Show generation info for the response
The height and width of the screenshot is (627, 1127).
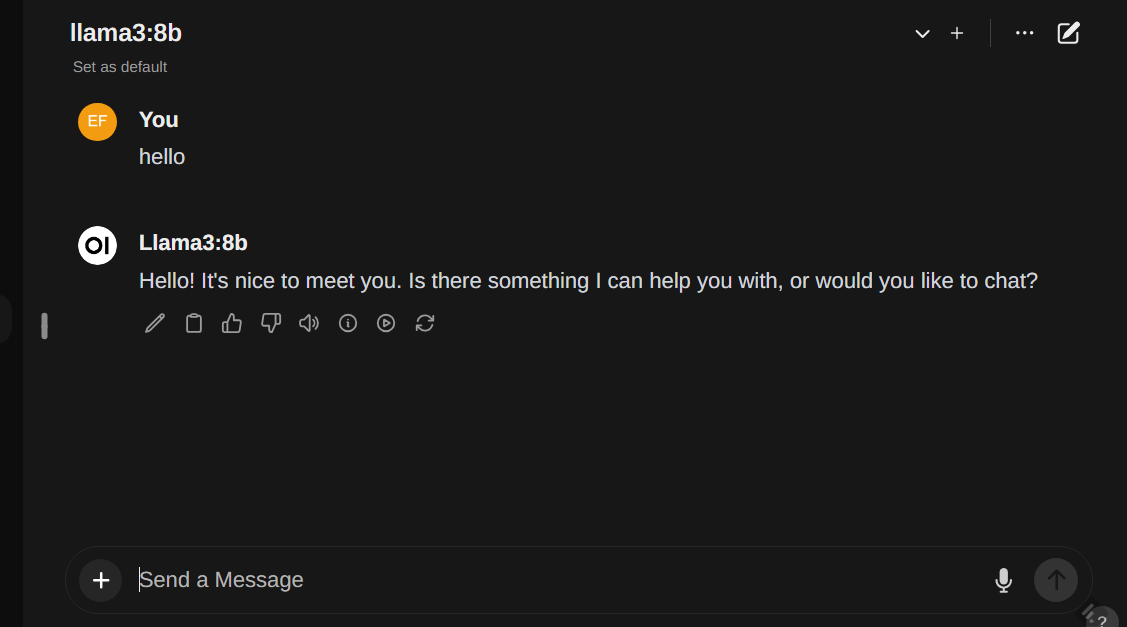point(348,323)
